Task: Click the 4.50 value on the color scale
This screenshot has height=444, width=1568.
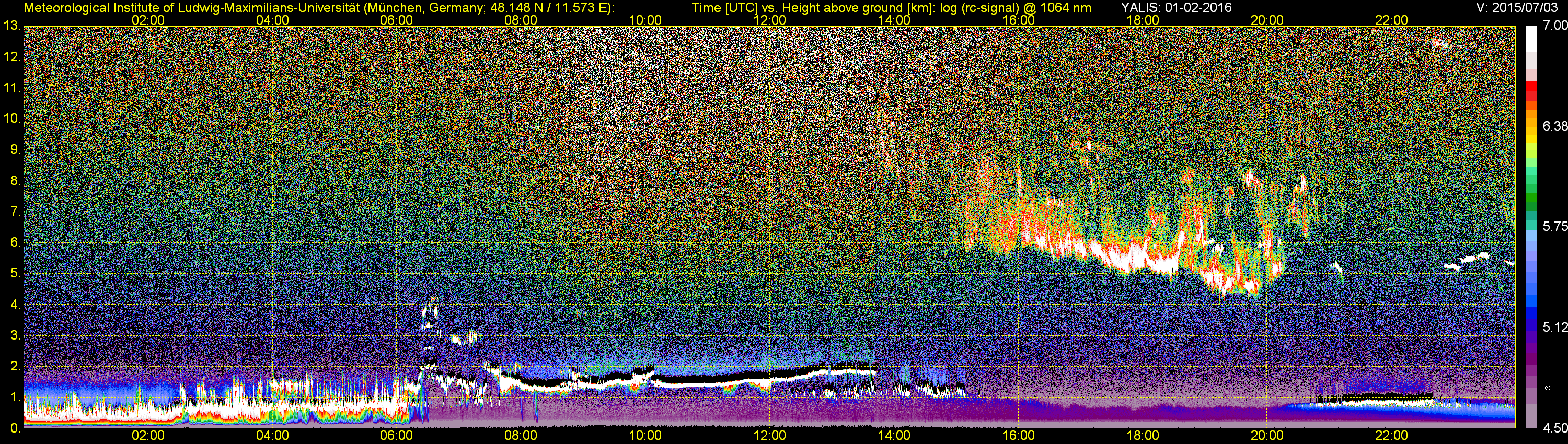Action: (1554, 428)
